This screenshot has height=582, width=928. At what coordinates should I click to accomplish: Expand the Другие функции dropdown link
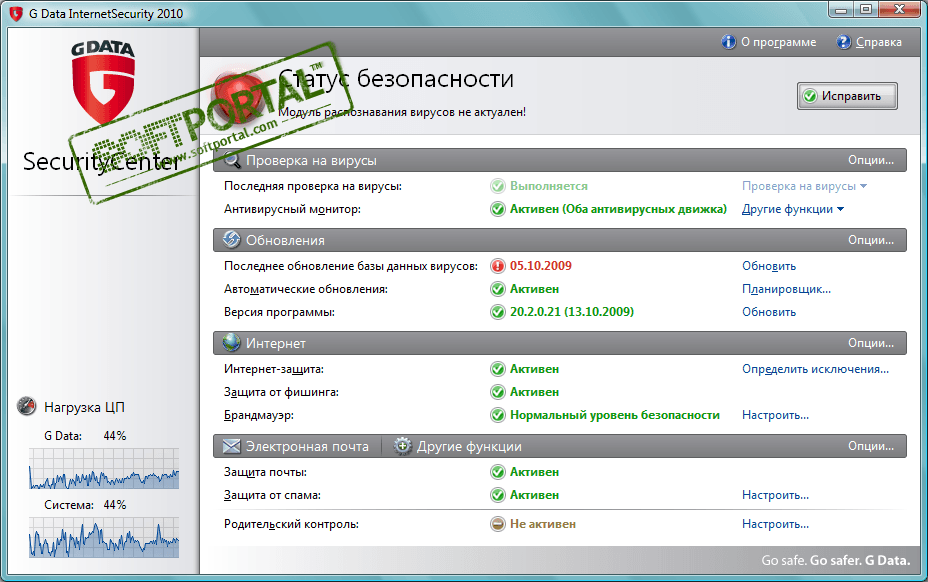(793, 209)
